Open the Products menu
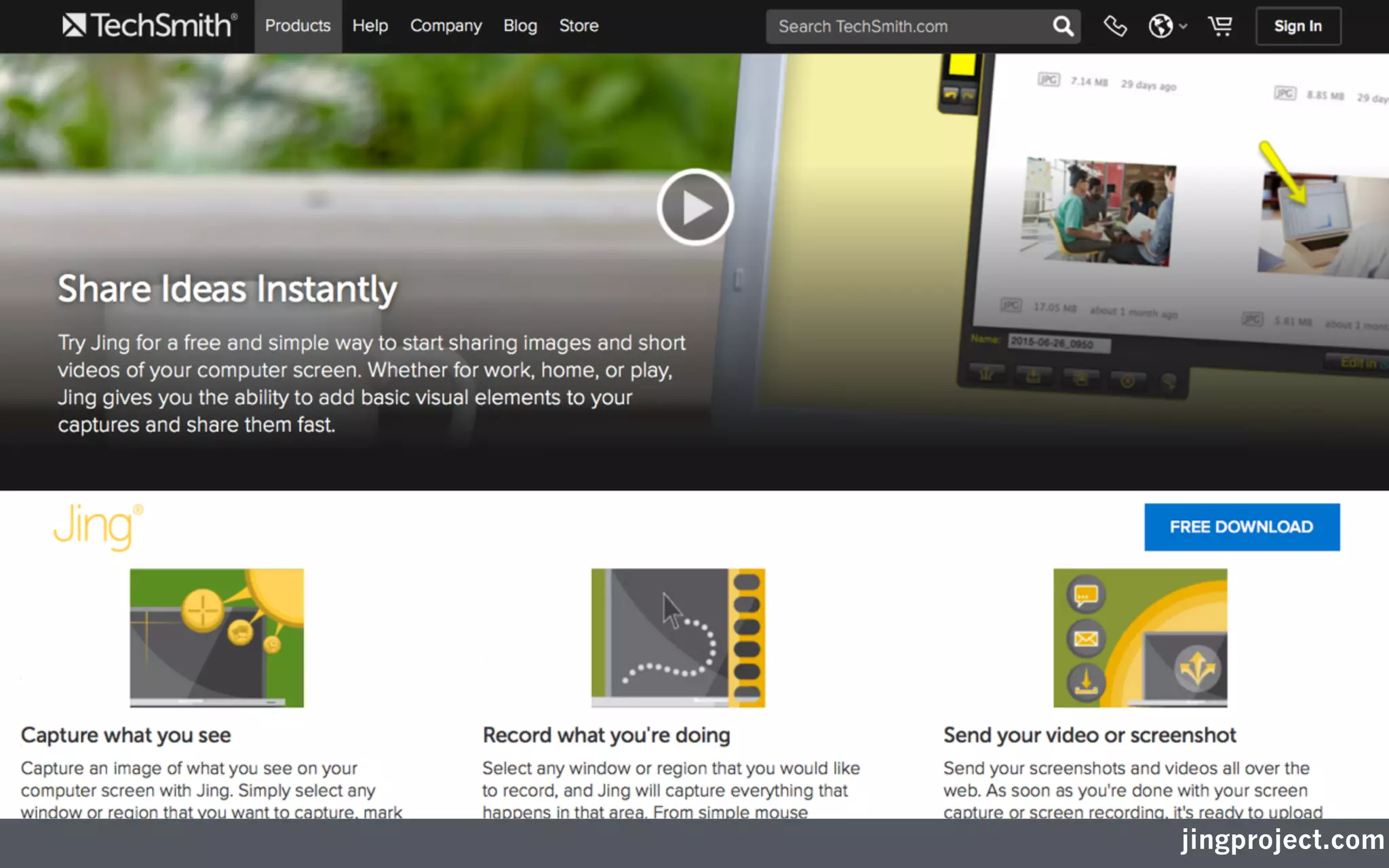Screen dimensions: 1389x868 coord(298,26)
